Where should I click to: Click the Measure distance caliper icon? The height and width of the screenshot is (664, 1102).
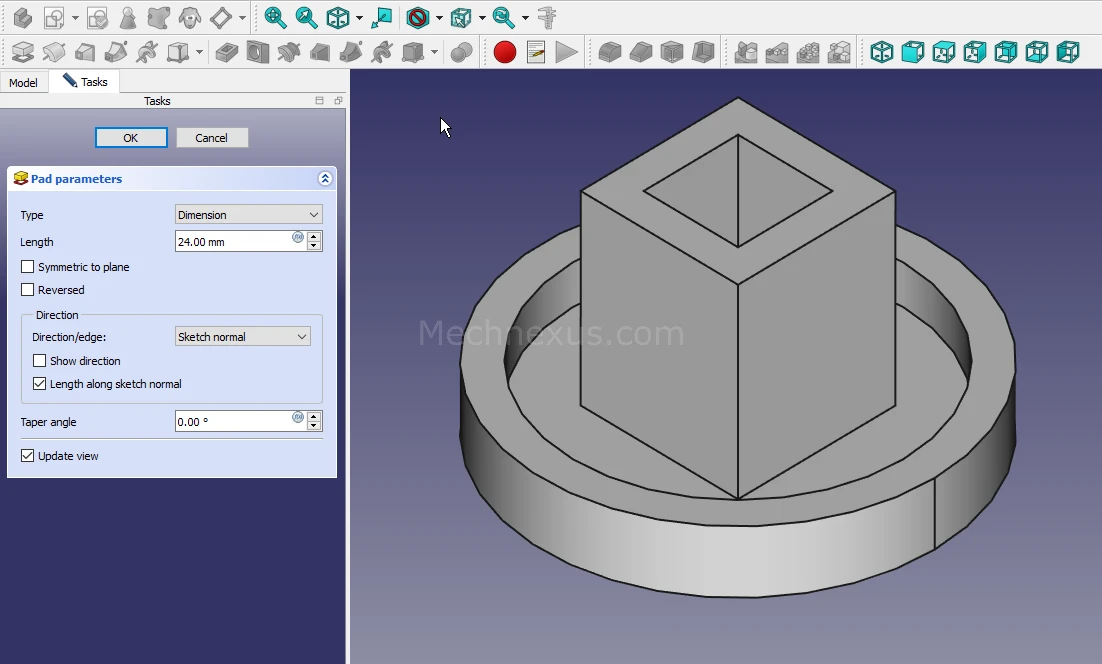547,17
